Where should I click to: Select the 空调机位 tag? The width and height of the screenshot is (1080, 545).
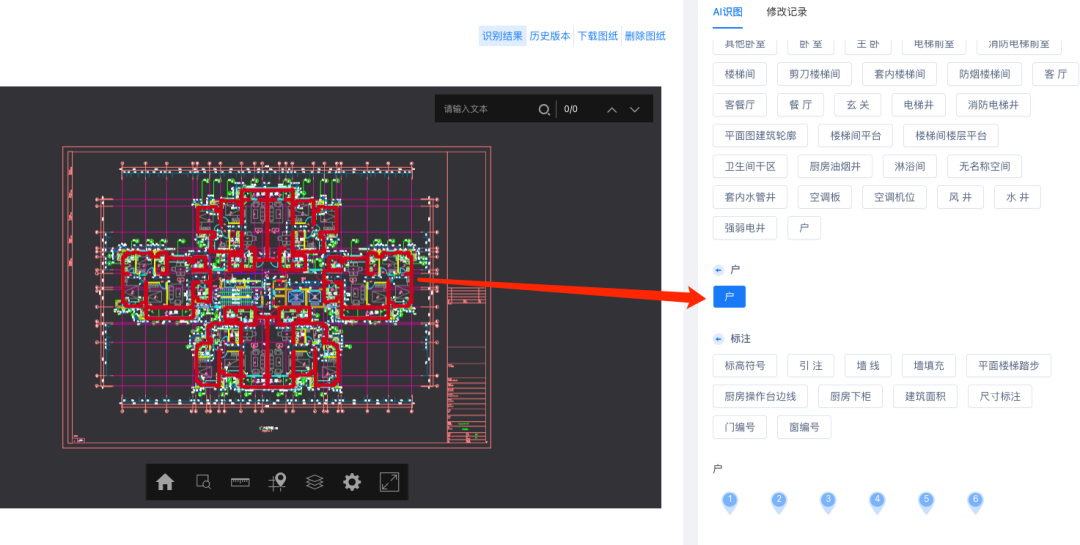click(894, 197)
